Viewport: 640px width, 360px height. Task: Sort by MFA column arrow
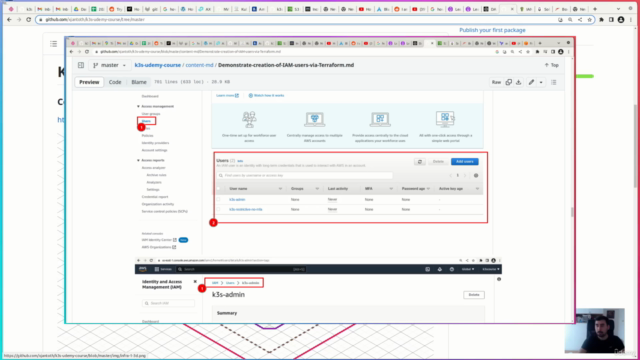pyautogui.click(x=391, y=189)
